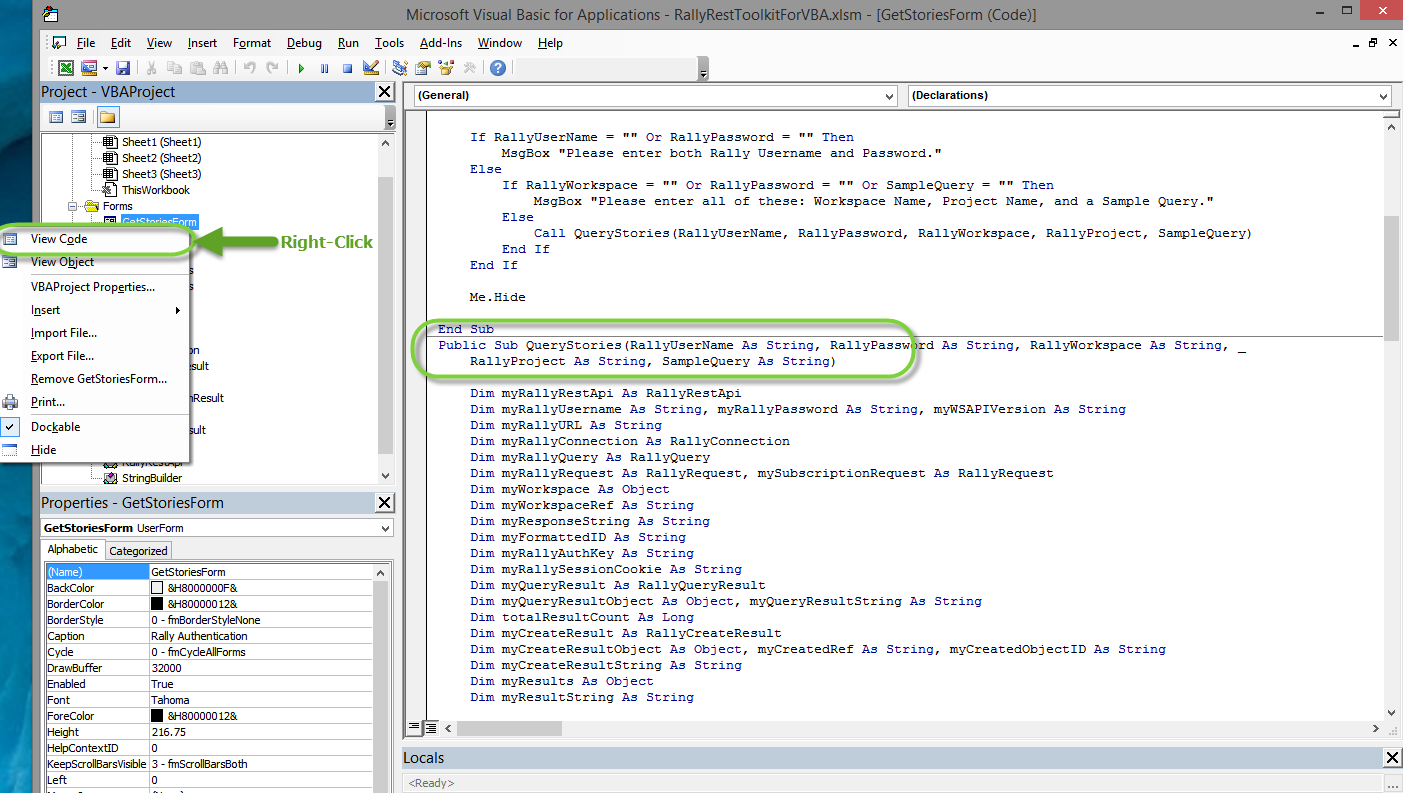Open Properties Window toolbar icon

(x=423, y=68)
